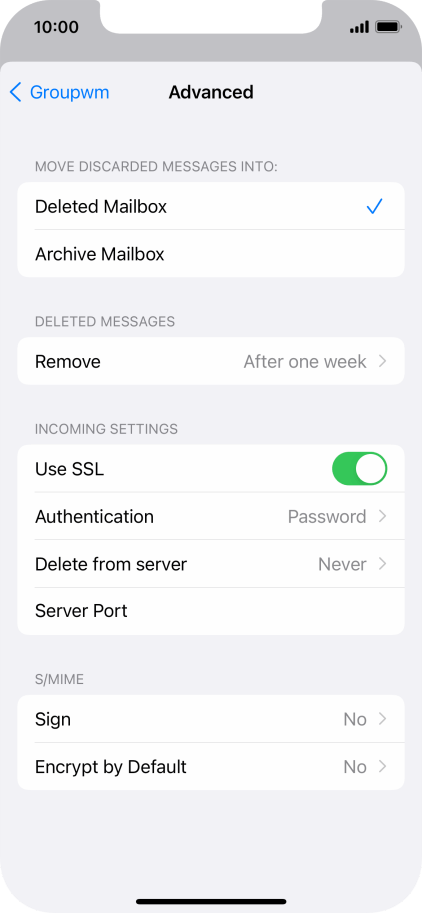Open the Encrypt by Default chevron

click(382, 767)
